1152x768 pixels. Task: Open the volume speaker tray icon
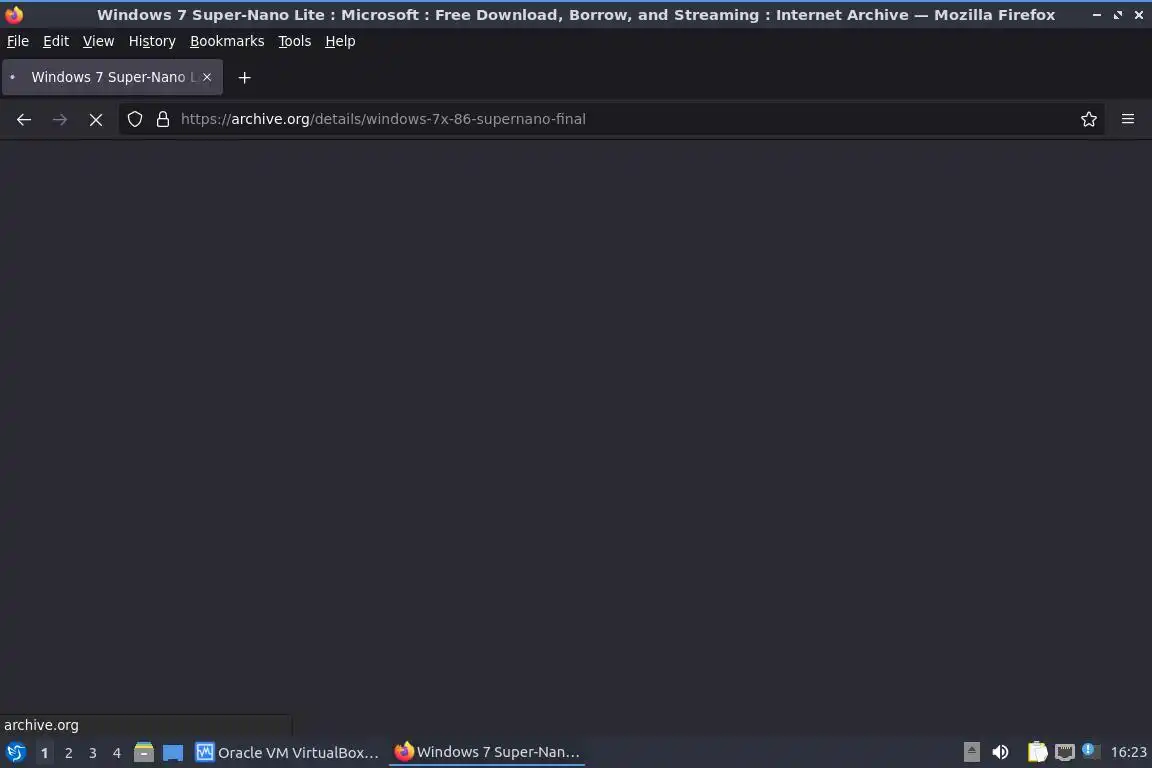pos(1000,753)
